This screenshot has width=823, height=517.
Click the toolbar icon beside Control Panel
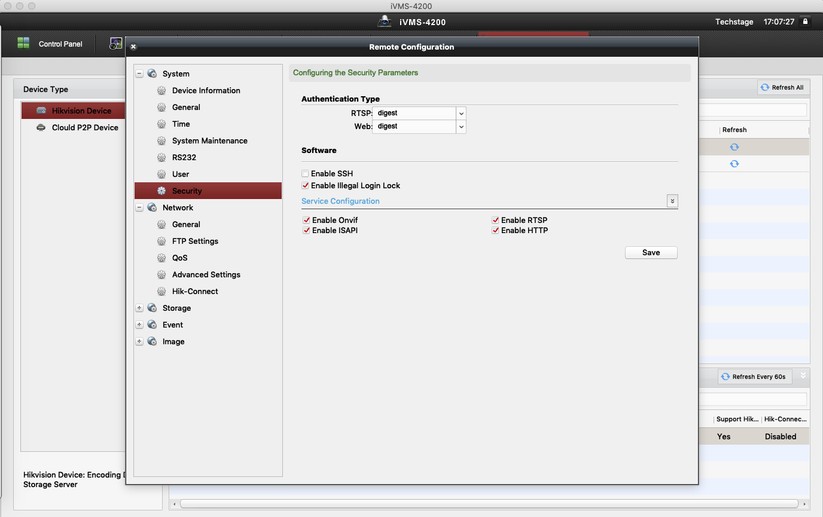coord(115,44)
